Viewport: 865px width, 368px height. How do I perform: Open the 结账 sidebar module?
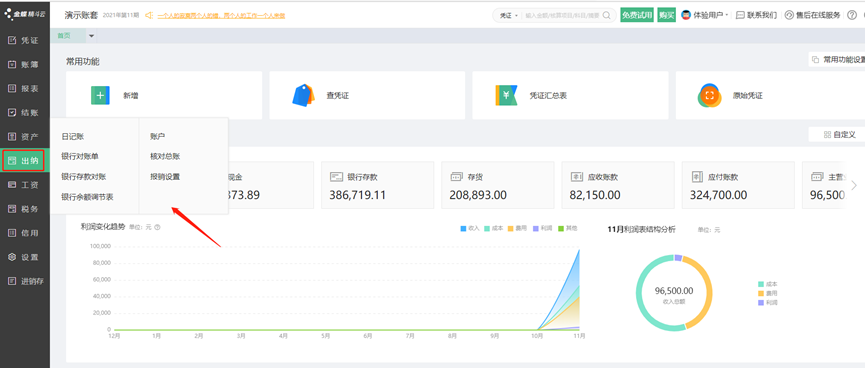click(x=24, y=113)
